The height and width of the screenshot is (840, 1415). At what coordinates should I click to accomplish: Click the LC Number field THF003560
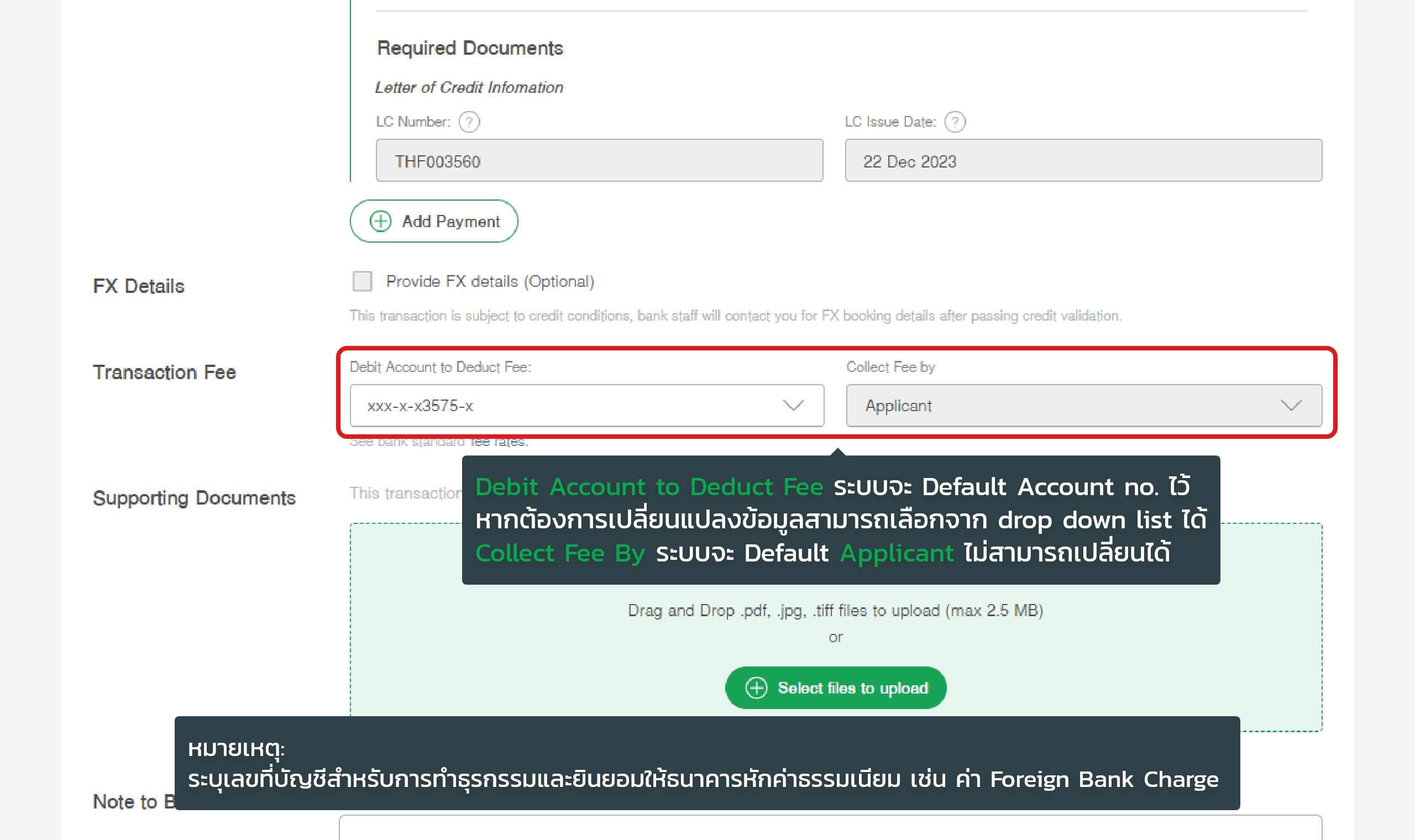pyautogui.click(x=599, y=161)
